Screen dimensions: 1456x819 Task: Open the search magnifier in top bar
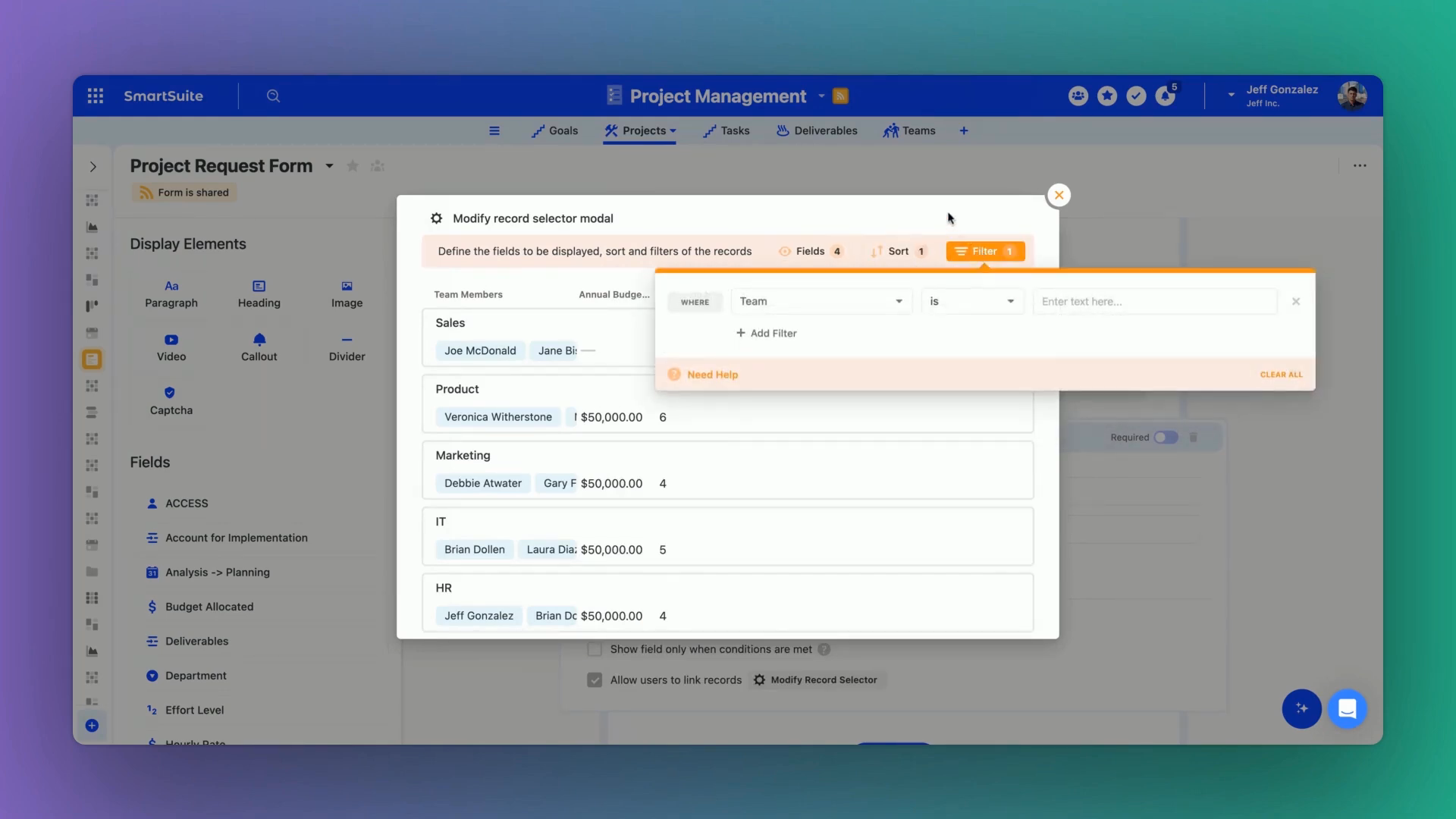point(274,96)
